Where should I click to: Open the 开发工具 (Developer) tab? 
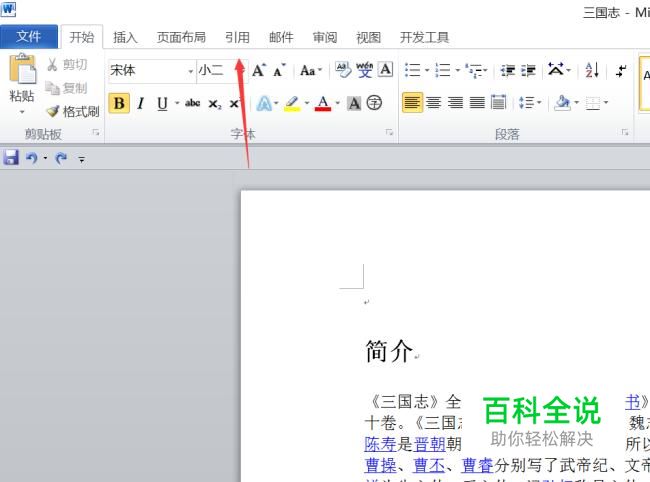click(x=424, y=37)
